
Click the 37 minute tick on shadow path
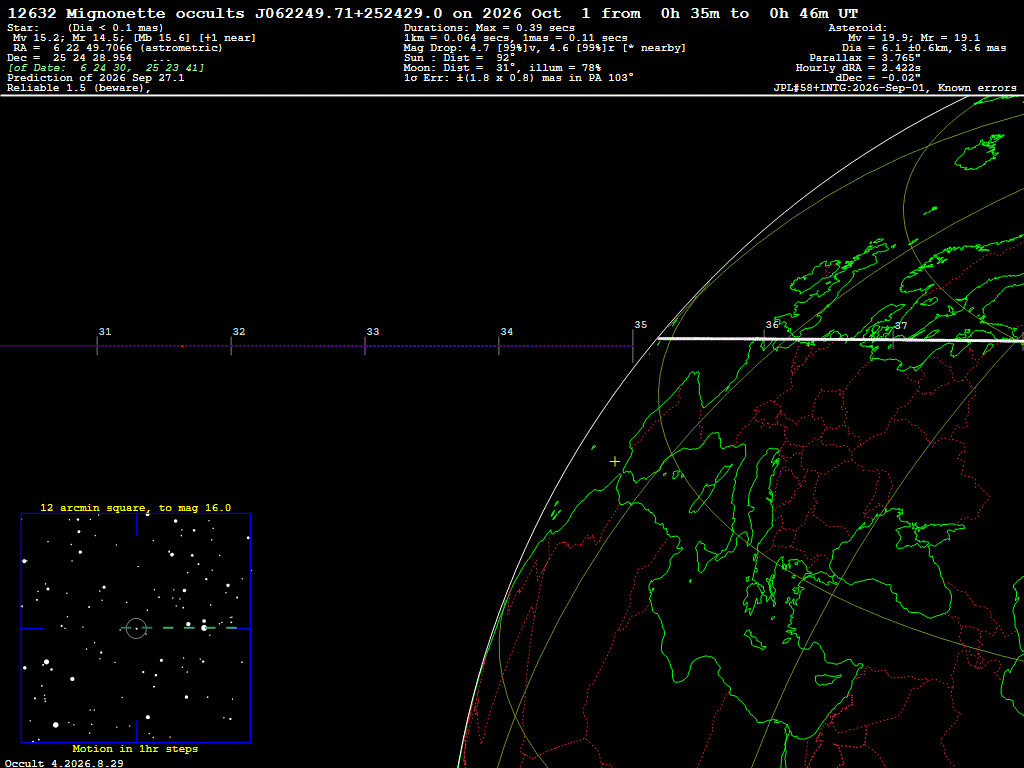coord(893,340)
